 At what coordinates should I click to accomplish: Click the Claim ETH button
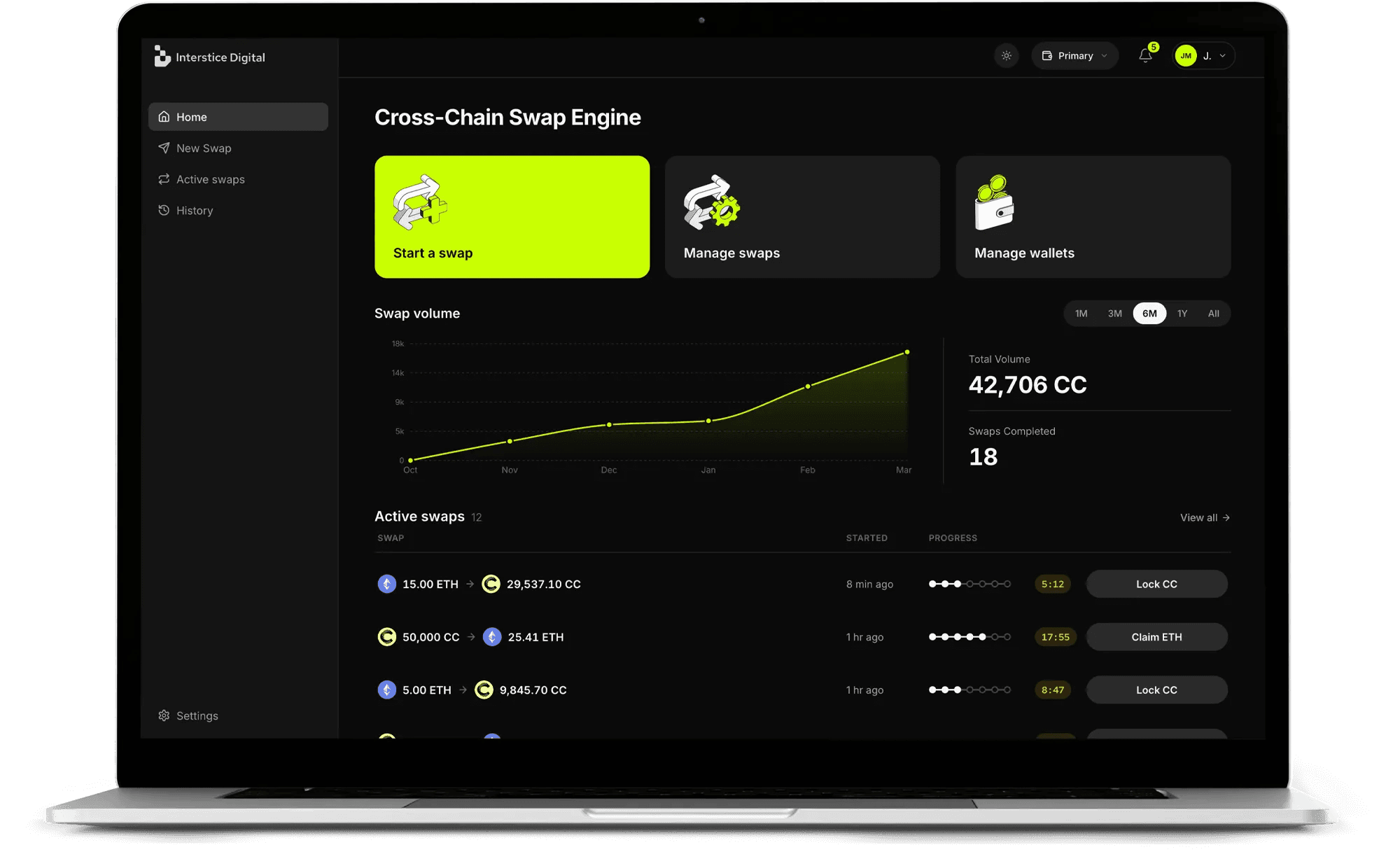[1156, 637]
